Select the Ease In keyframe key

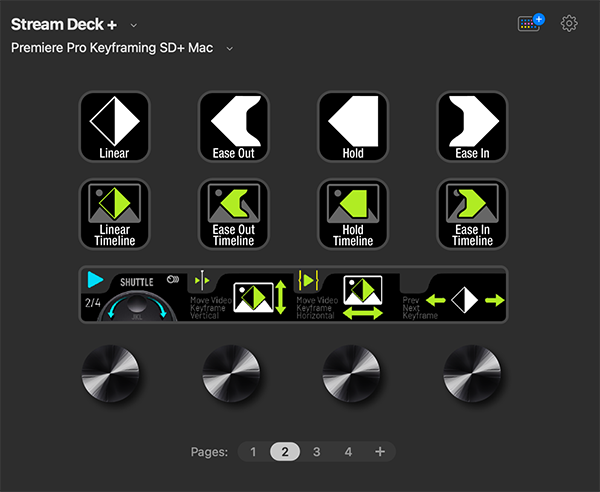click(472, 127)
